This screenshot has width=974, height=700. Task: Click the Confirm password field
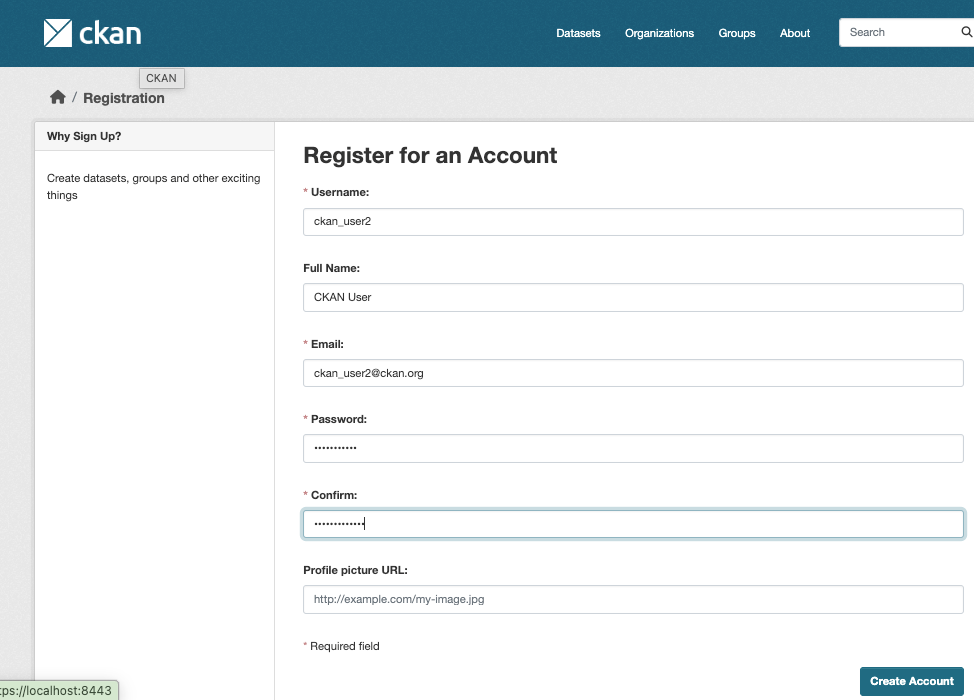[633, 524]
